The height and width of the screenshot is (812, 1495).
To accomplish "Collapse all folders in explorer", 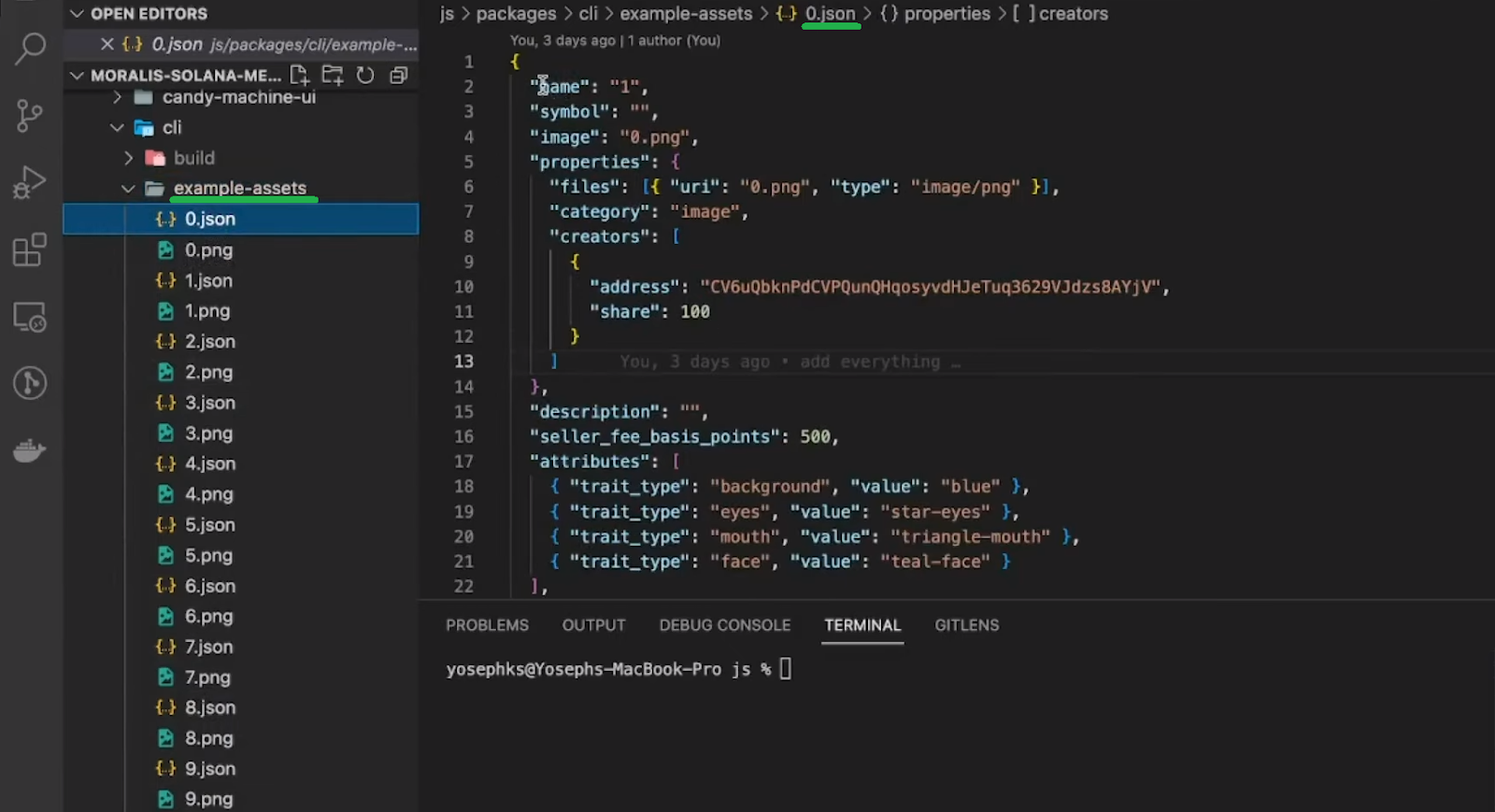I will coord(399,75).
